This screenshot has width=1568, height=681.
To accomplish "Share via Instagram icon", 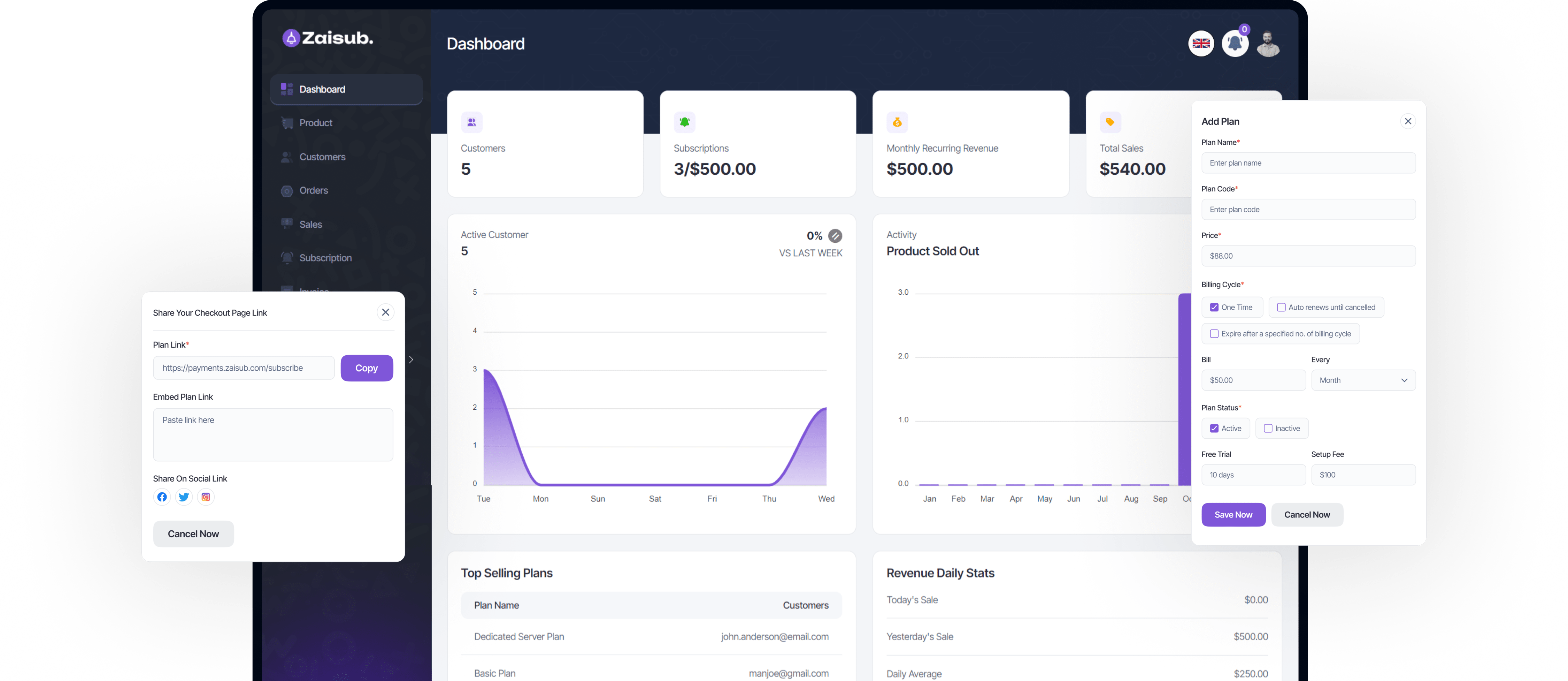I will pyautogui.click(x=206, y=497).
